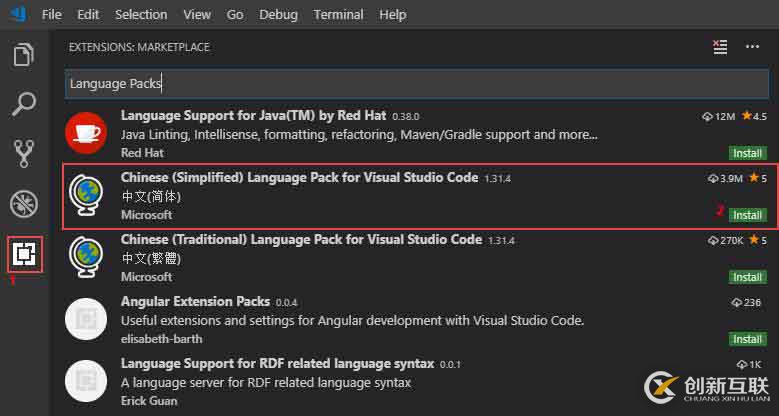This screenshot has width=779, height=416.
Task: Open the Debug menu
Action: click(x=278, y=15)
